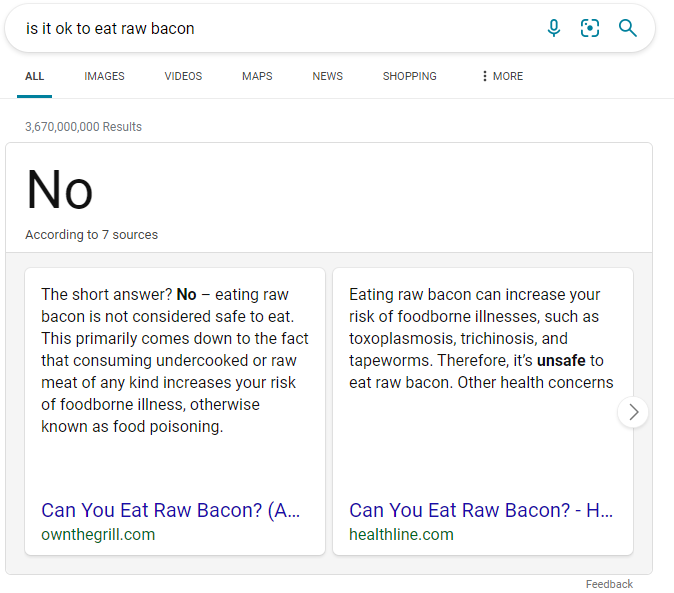Image resolution: width=674 pixels, height=593 pixels.
Task: Open the ownthegrill.com article title link
Action: point(171,510)
